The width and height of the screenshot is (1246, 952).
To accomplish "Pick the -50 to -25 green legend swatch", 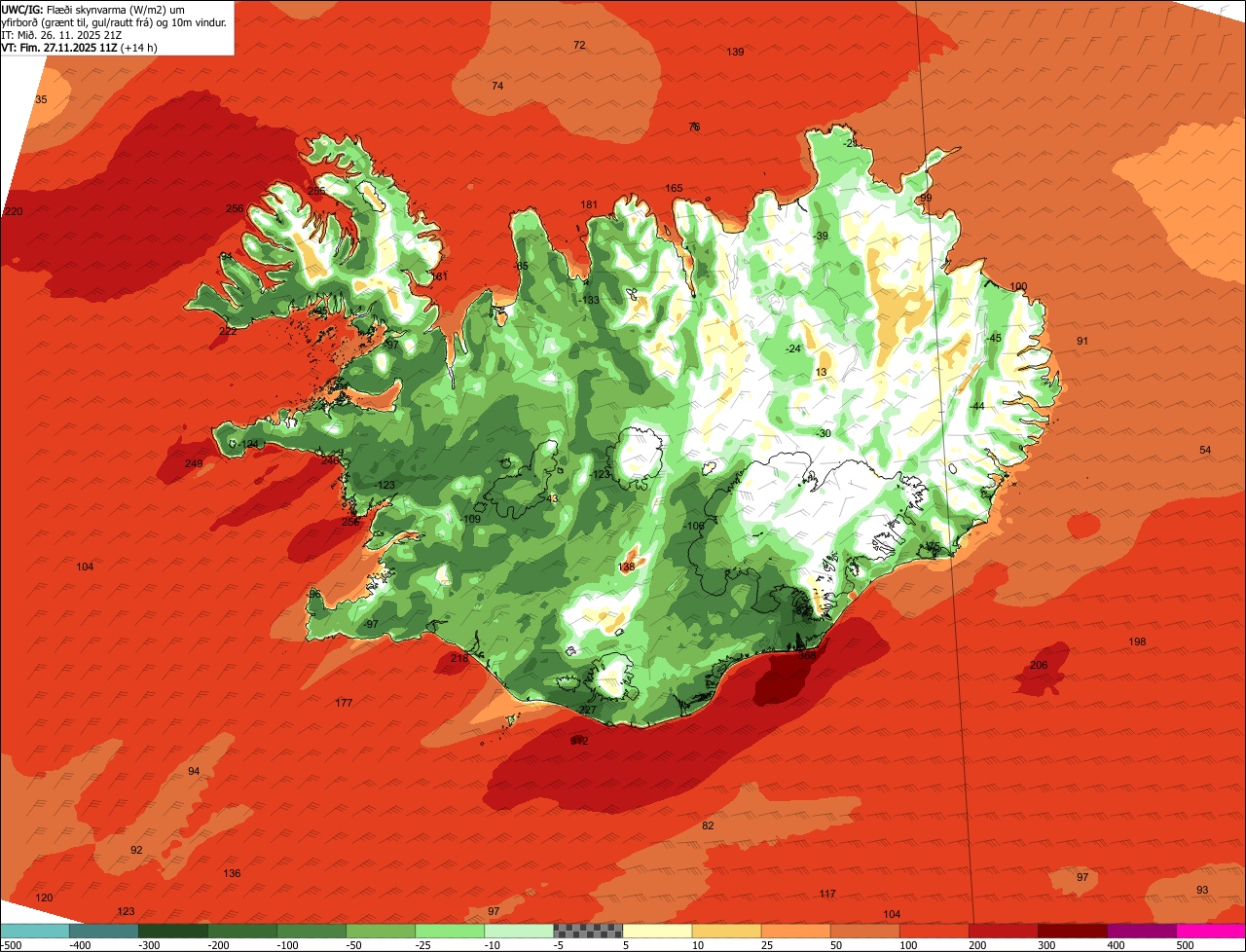I will pos(381,931).
